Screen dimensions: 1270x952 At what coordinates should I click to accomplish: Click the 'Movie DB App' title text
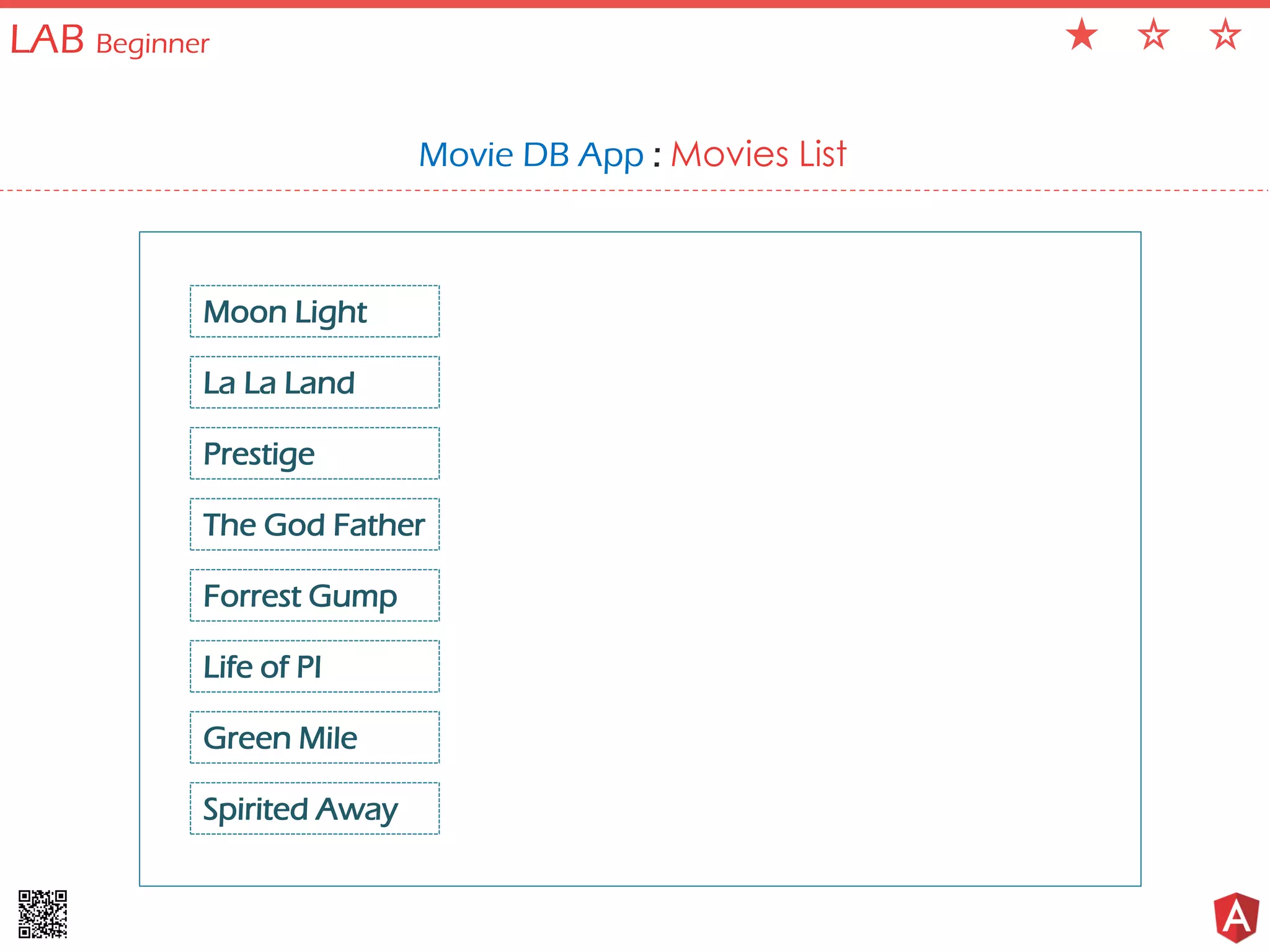[x=531, y=155]
